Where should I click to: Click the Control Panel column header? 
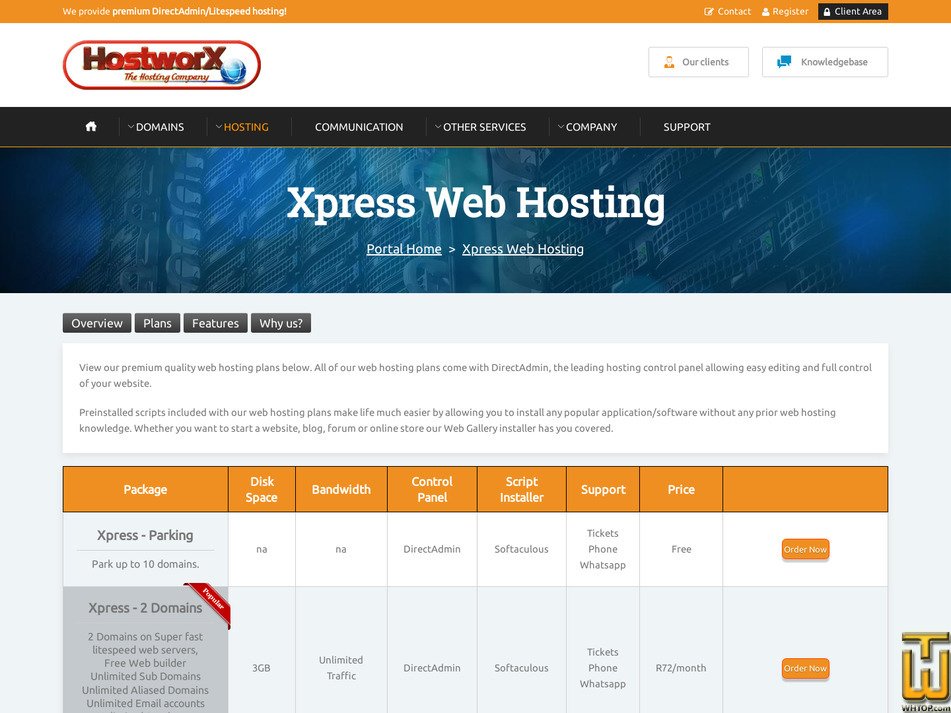click(x=432, y=489)
